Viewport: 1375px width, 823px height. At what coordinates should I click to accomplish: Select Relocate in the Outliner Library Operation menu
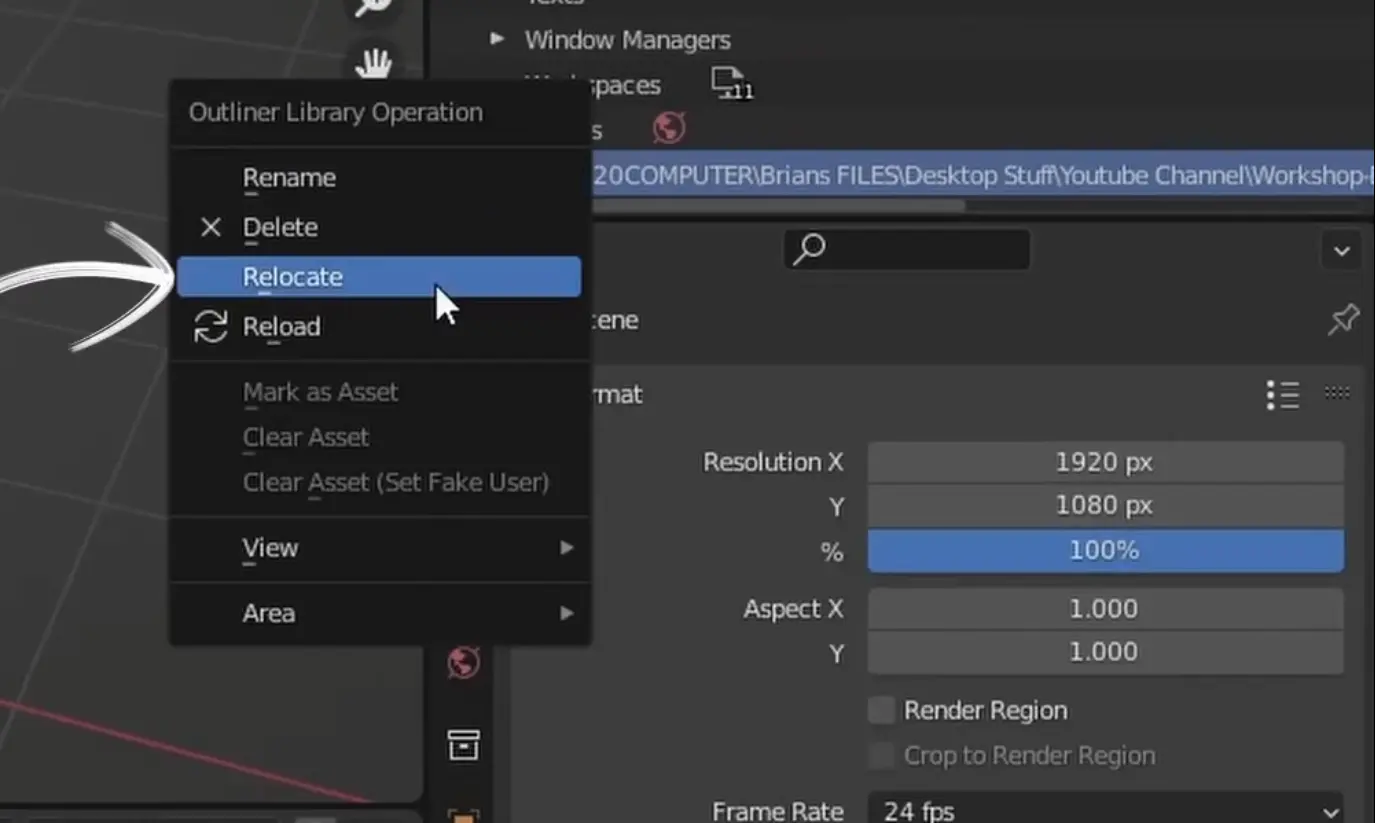pos(379,277)
